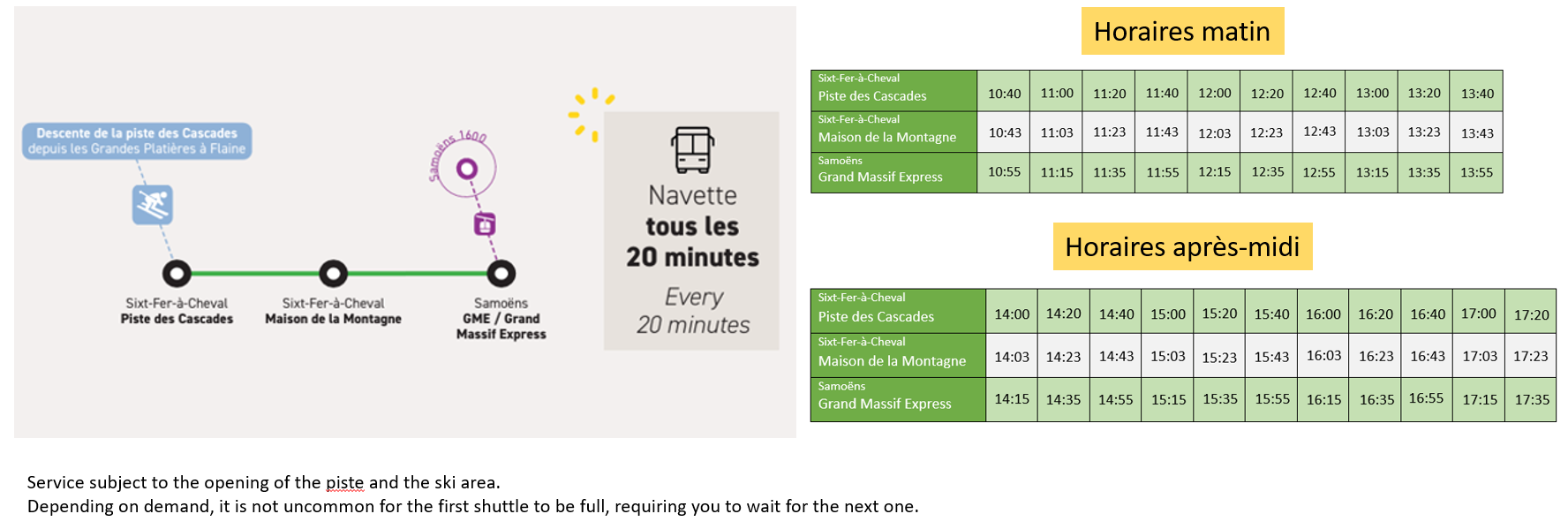Click the underlined word piste
Viewport: 1568px width, 529px height.
pyautogui.click(x=344, y=483)
